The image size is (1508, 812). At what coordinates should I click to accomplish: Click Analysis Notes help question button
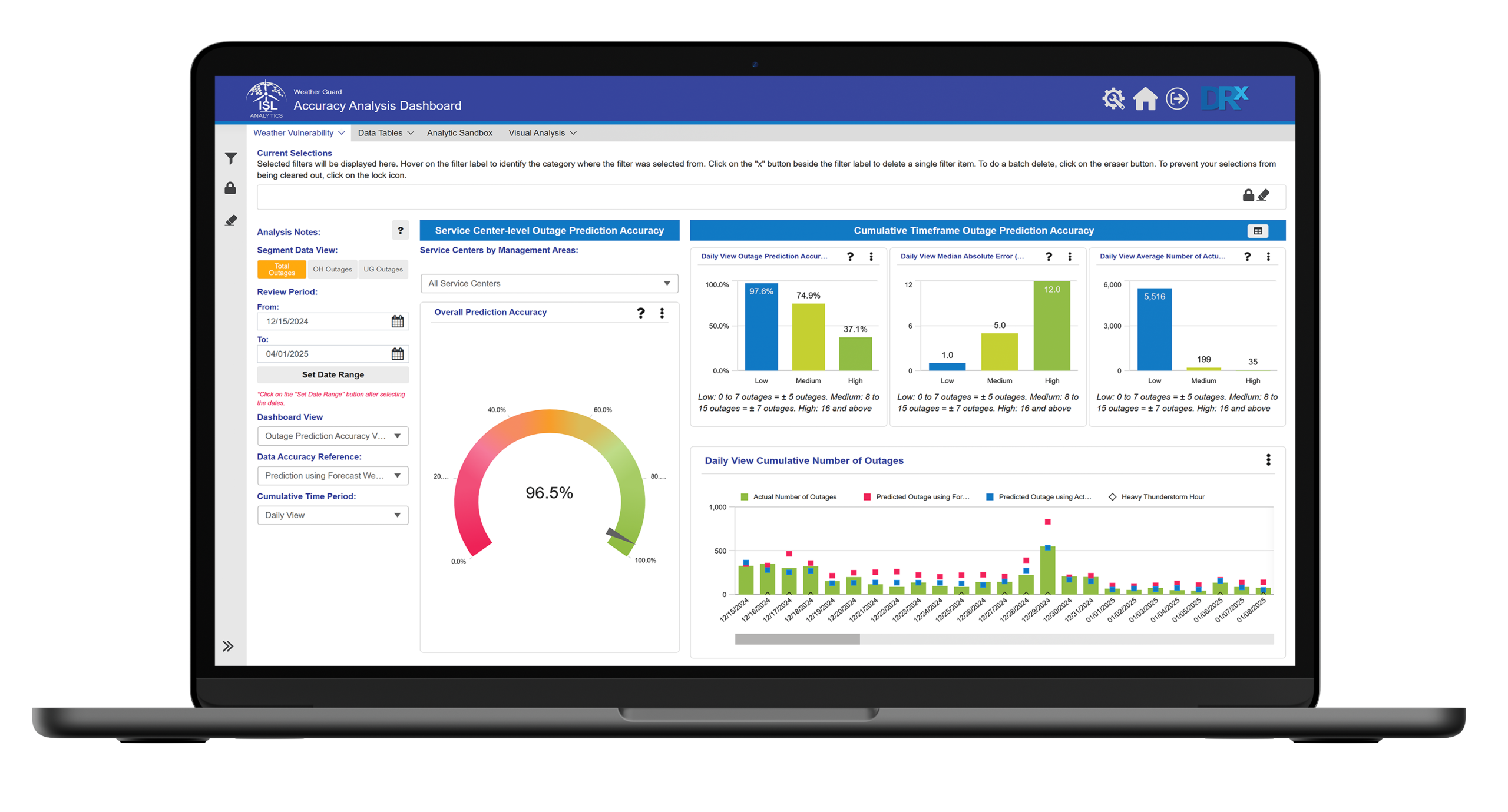point(400,230)
